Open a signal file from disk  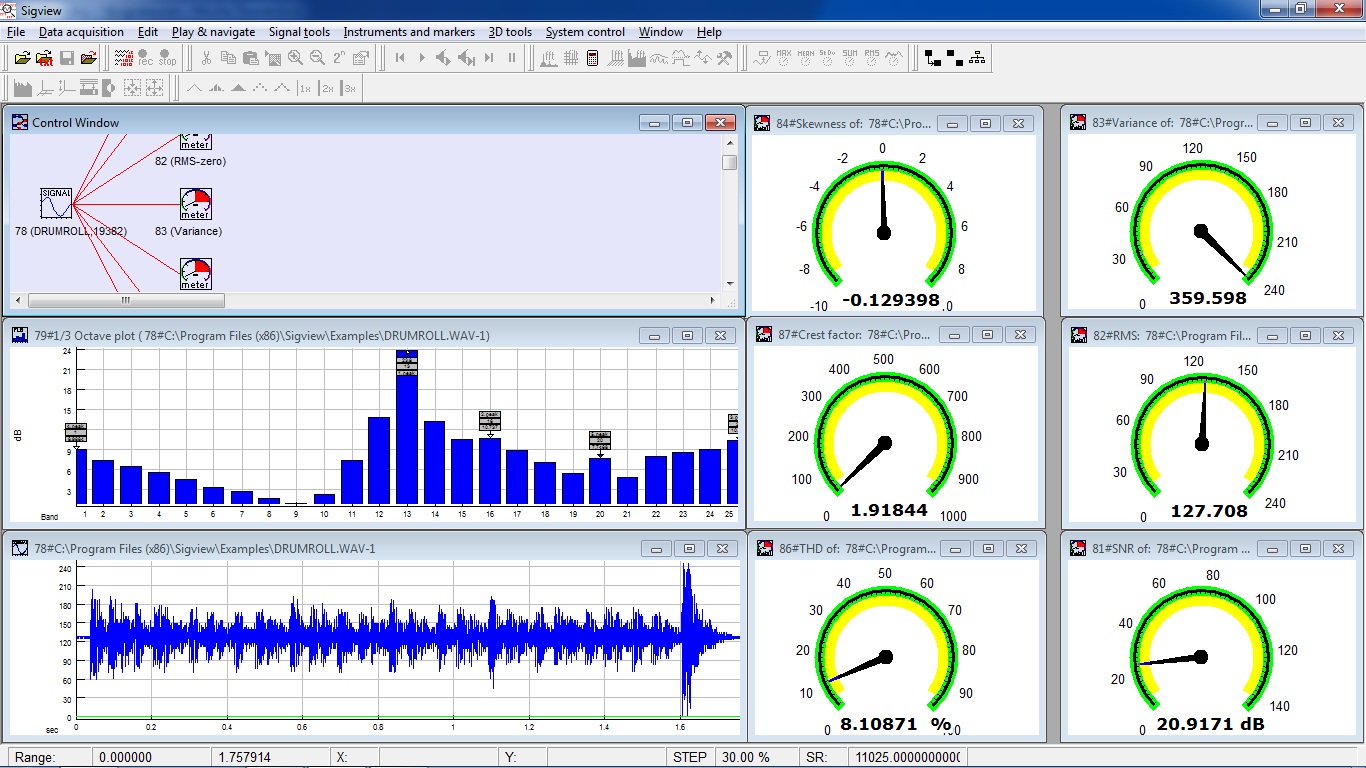[x=23, y=57]
